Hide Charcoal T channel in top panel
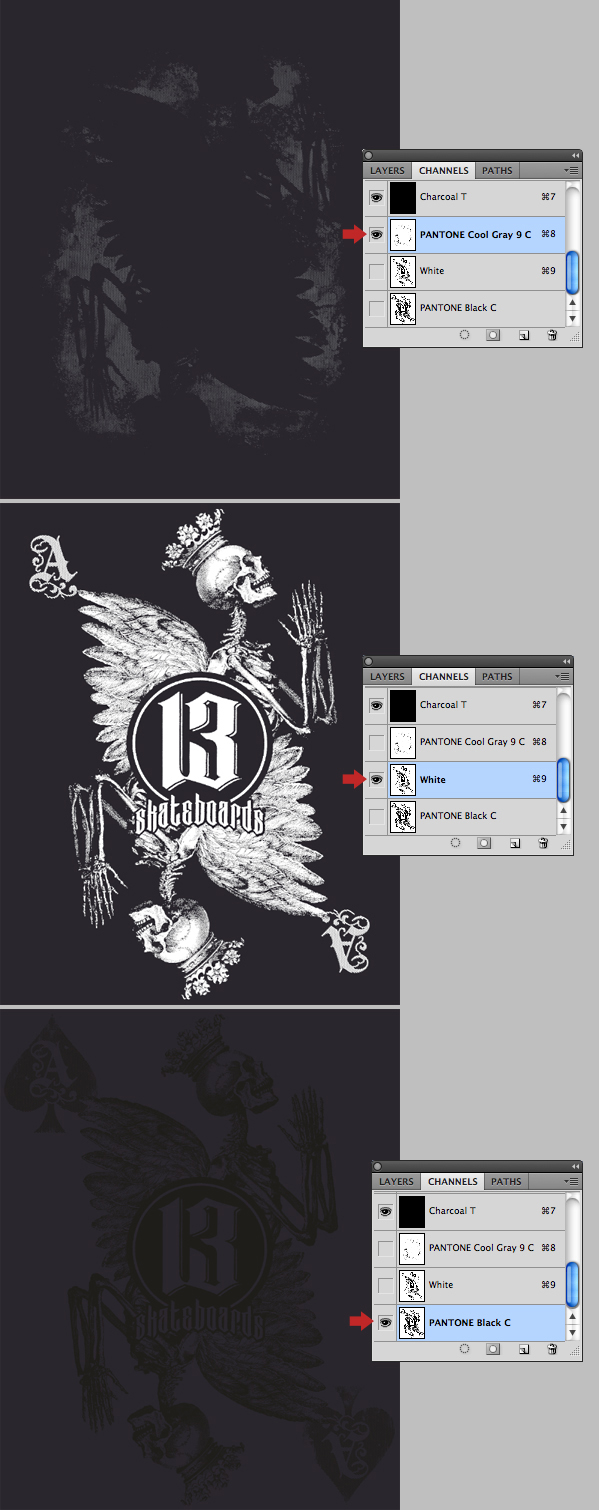Viewport: 600px width, 1510px height. (376, 198)
